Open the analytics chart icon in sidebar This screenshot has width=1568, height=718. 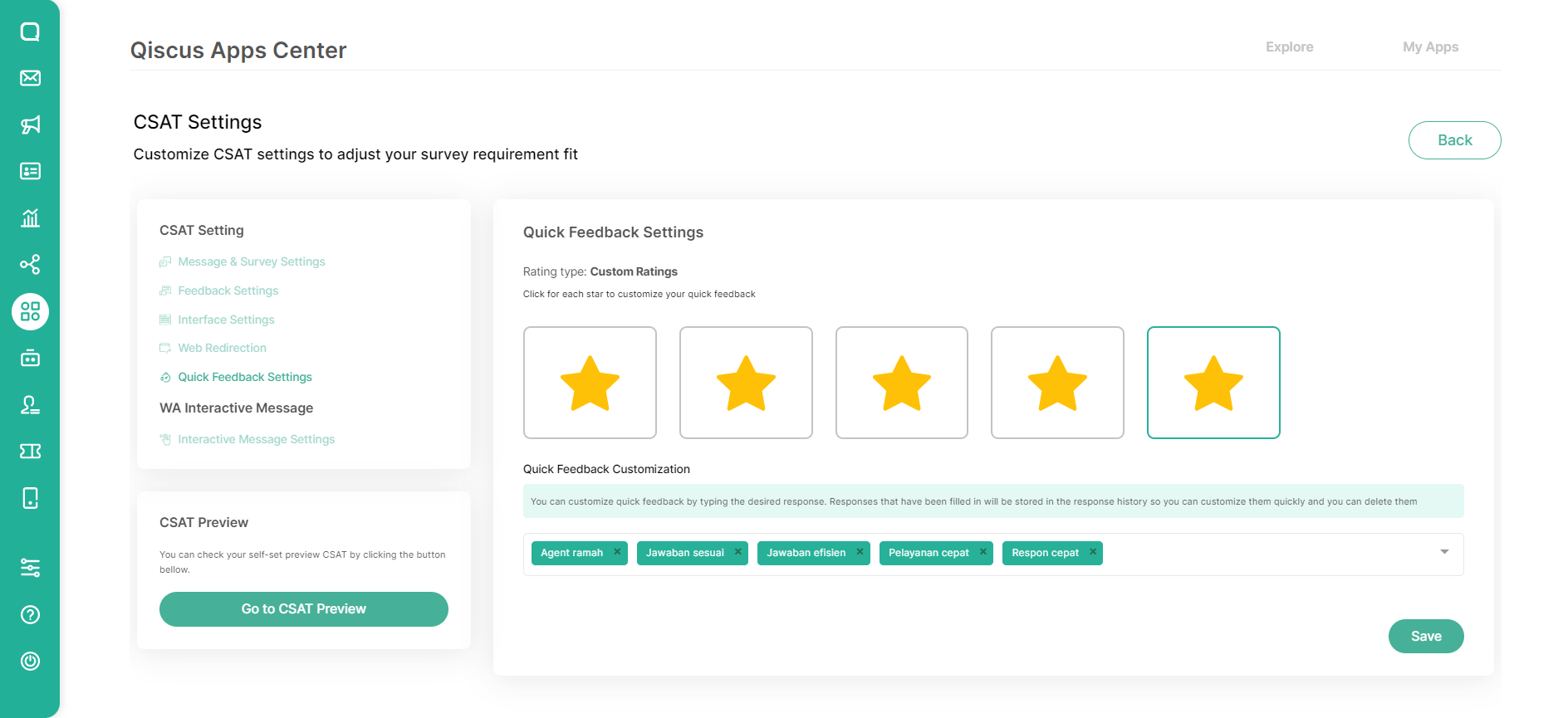(30, 218)
